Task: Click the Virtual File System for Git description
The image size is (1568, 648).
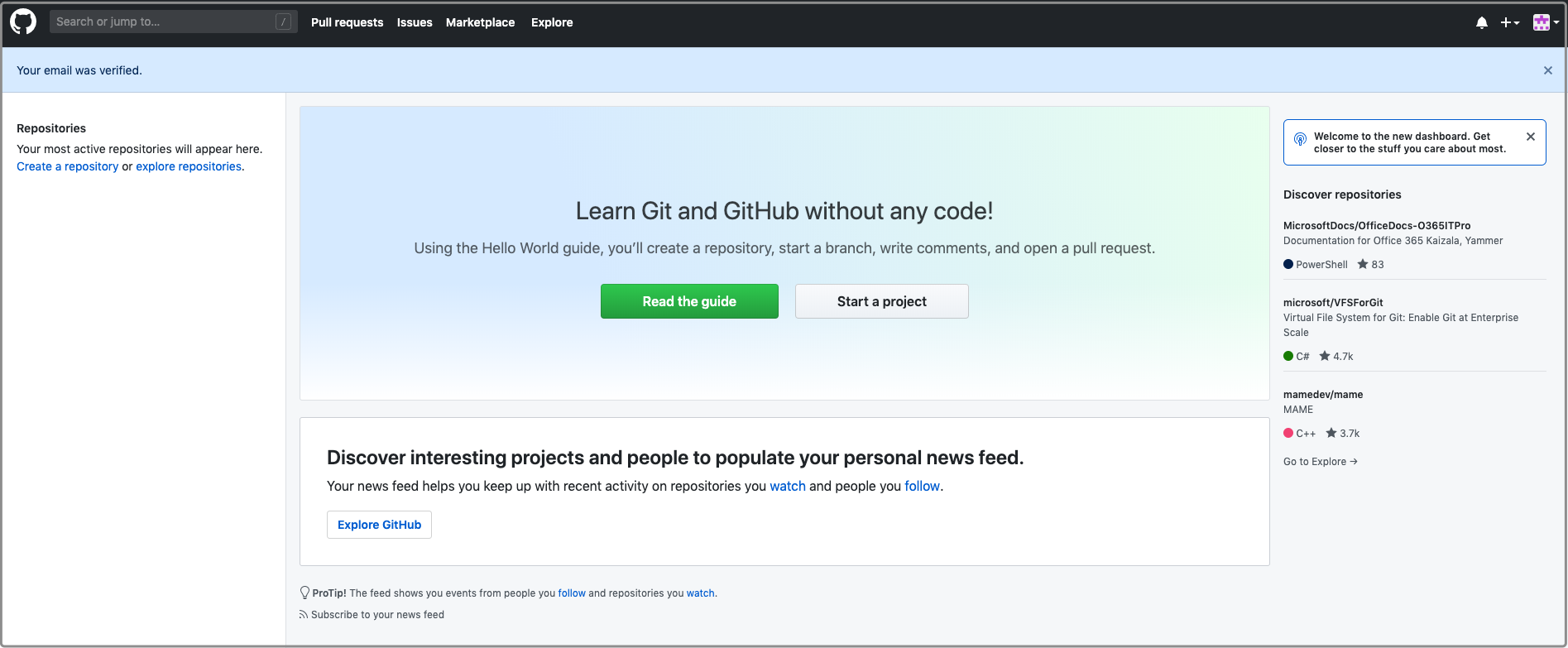Action: pos(1401,325)
